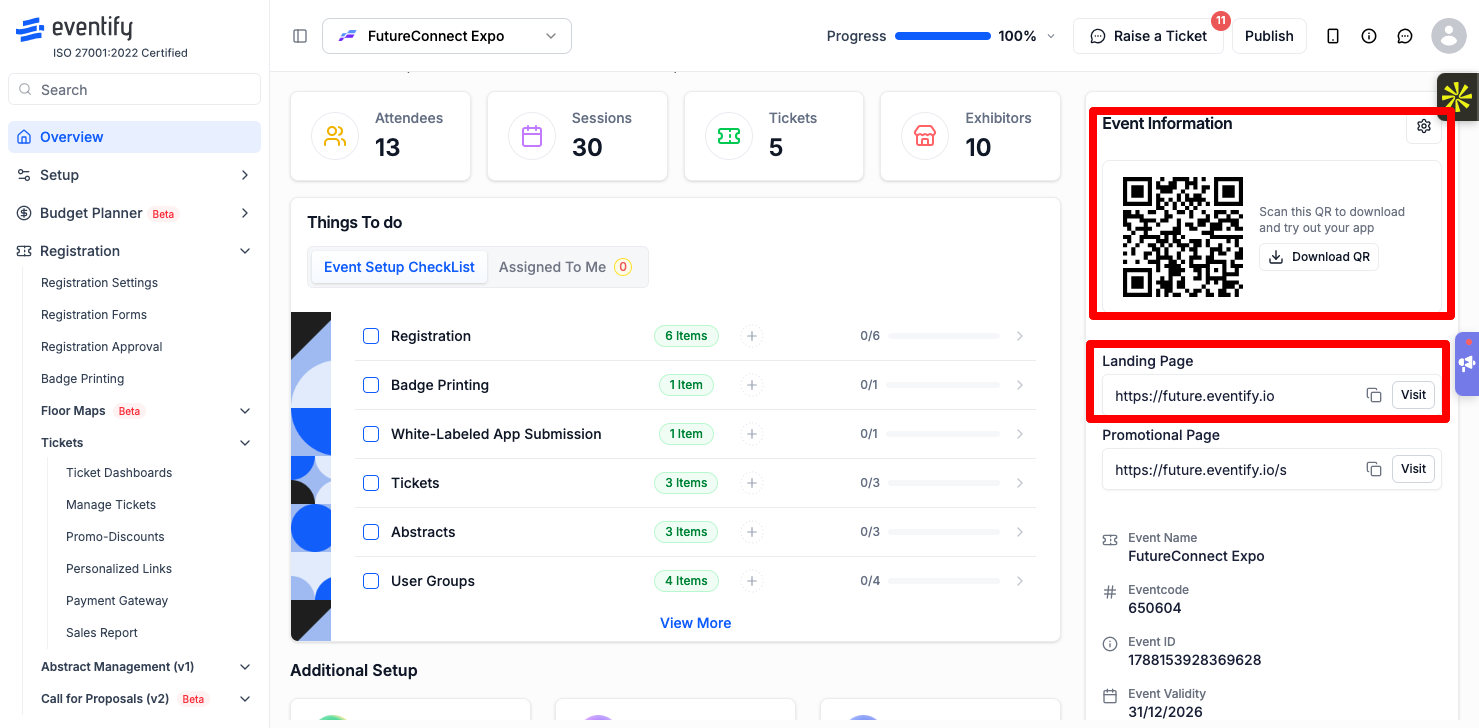The image size is (1479, 728).
Task: Click the Exhibitors card icon
Action: pos(925,136)
